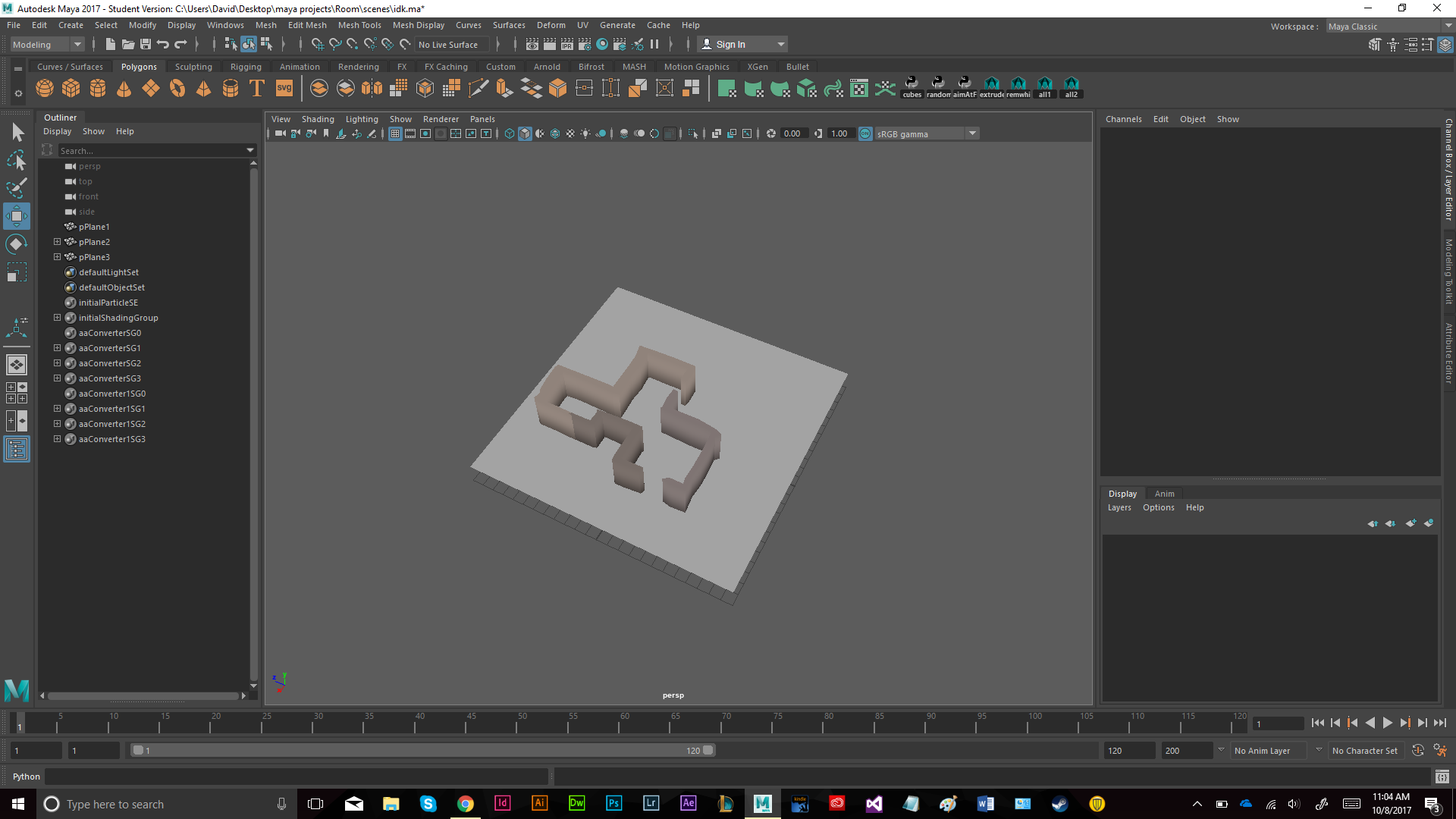Switch to the Sculpting shelf tab
Viewport: 1456px width, 819px height.
pos(193,67)
